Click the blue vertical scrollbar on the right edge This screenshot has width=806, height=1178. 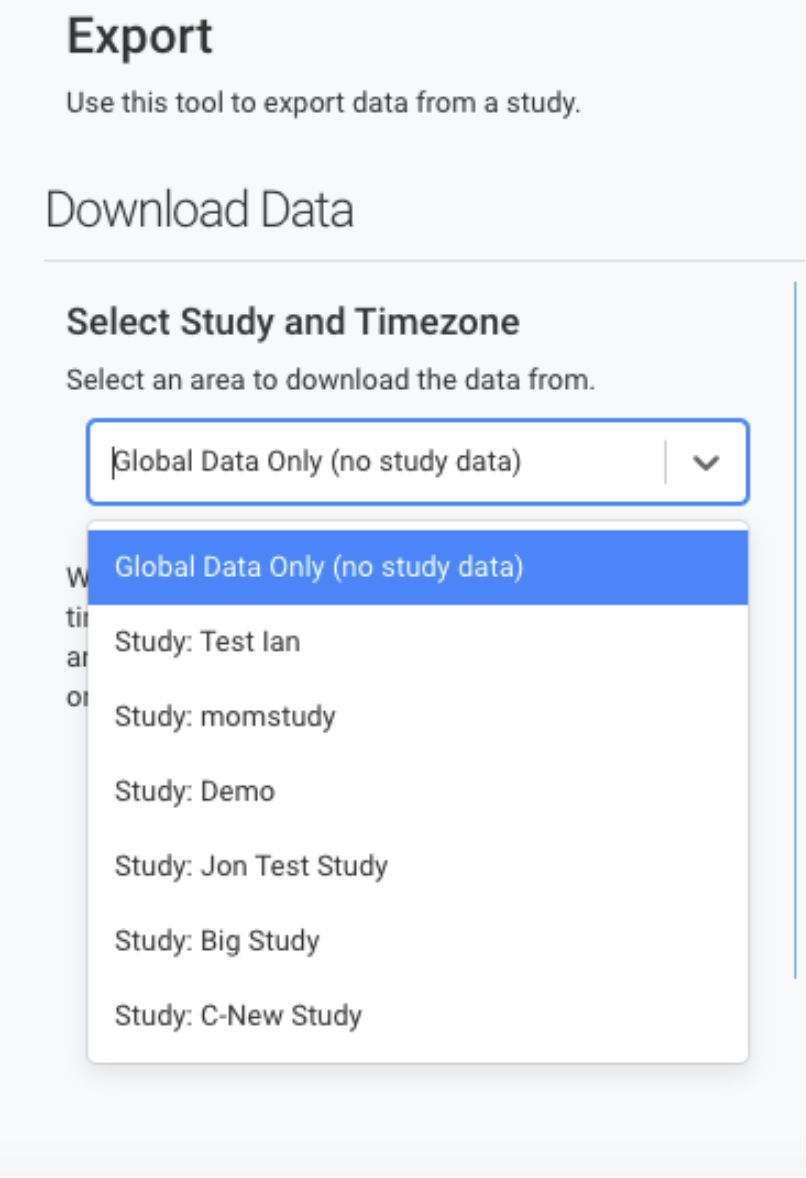tap(795, 630)
